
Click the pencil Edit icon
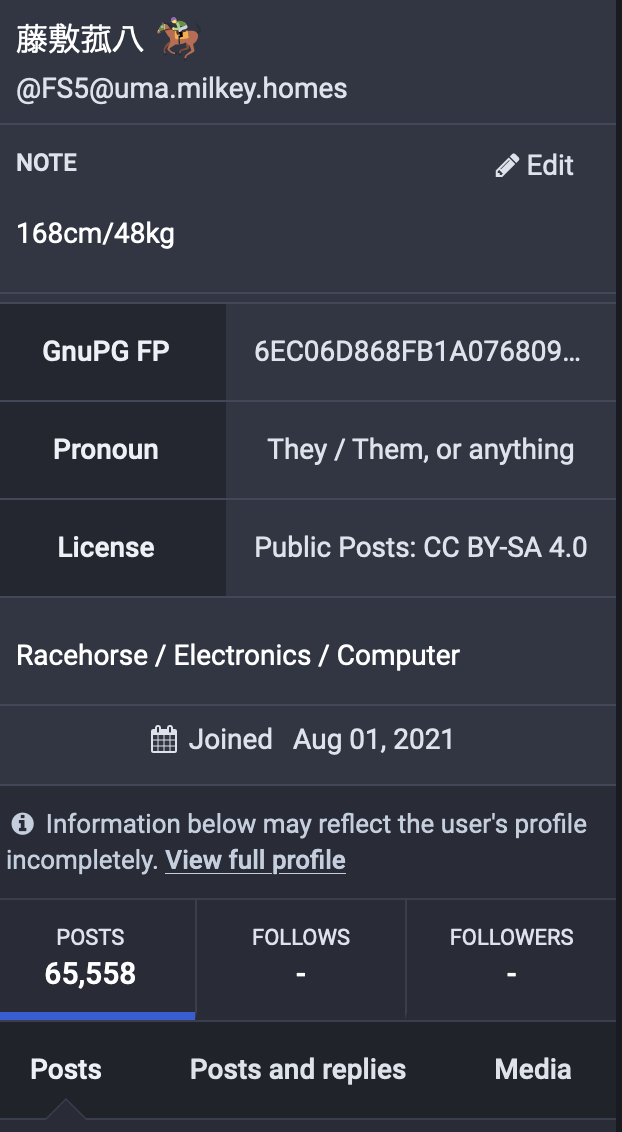pos(507,166)
